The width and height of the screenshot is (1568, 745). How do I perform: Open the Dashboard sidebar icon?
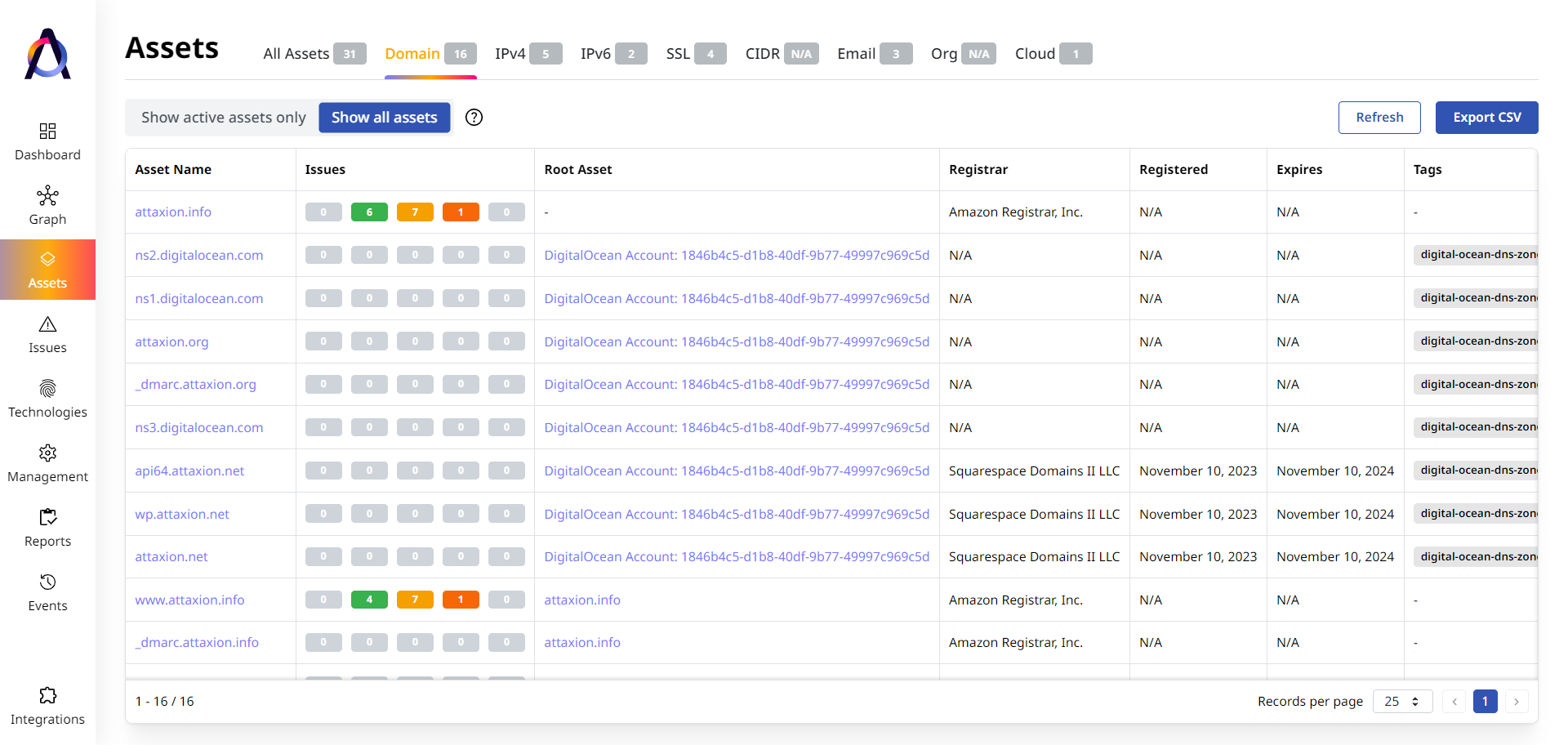[x=47, y=132]
